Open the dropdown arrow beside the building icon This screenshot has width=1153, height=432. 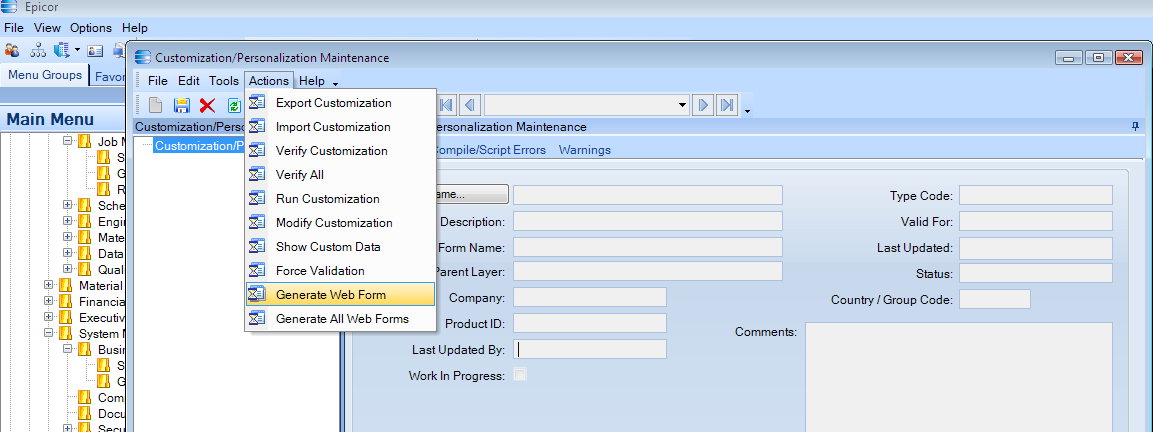tap(77, 50)
